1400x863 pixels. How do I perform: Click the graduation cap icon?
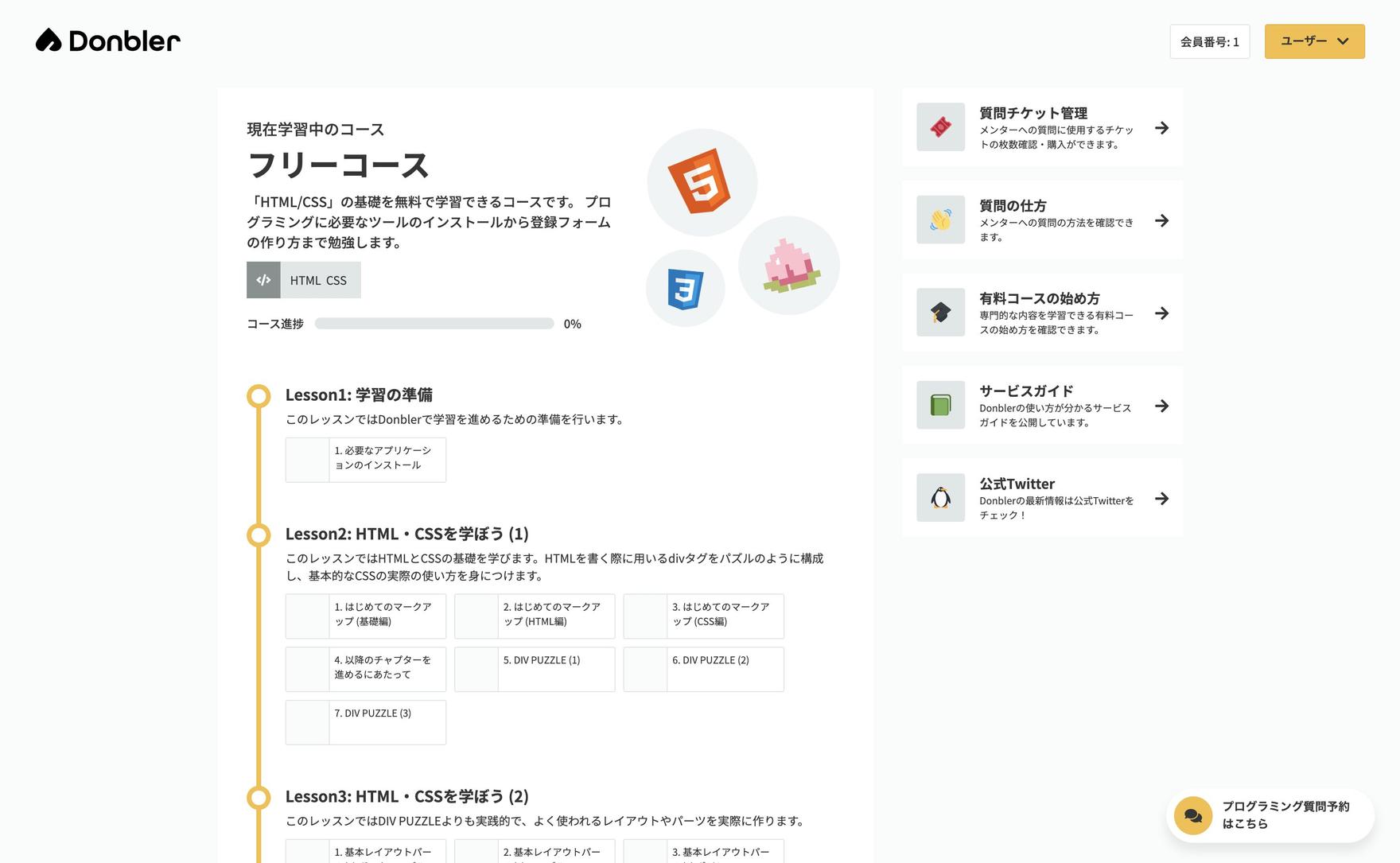tap(940, 313)
